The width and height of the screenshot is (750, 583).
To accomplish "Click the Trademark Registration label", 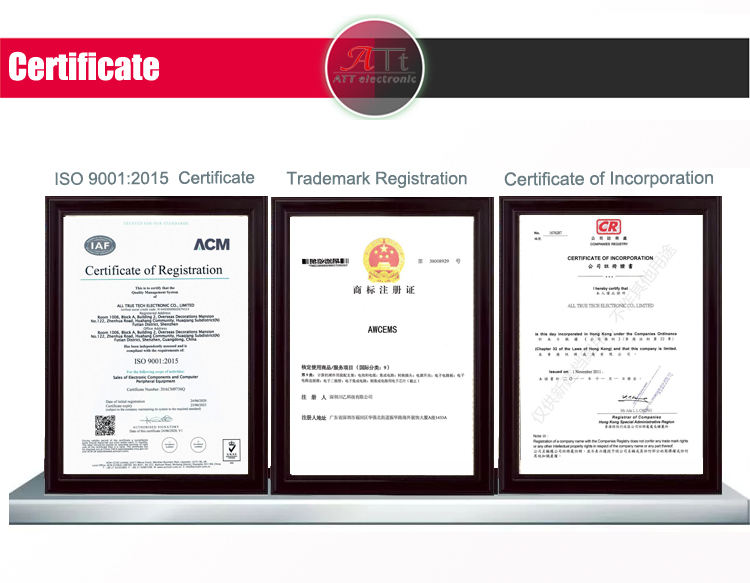I will pos(377,179).
